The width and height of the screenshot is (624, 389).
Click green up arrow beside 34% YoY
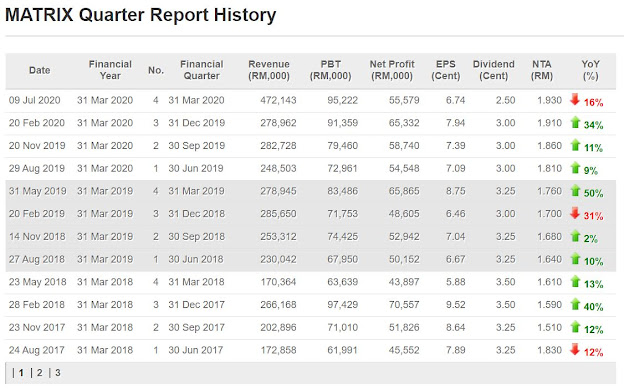coord(575,122)
